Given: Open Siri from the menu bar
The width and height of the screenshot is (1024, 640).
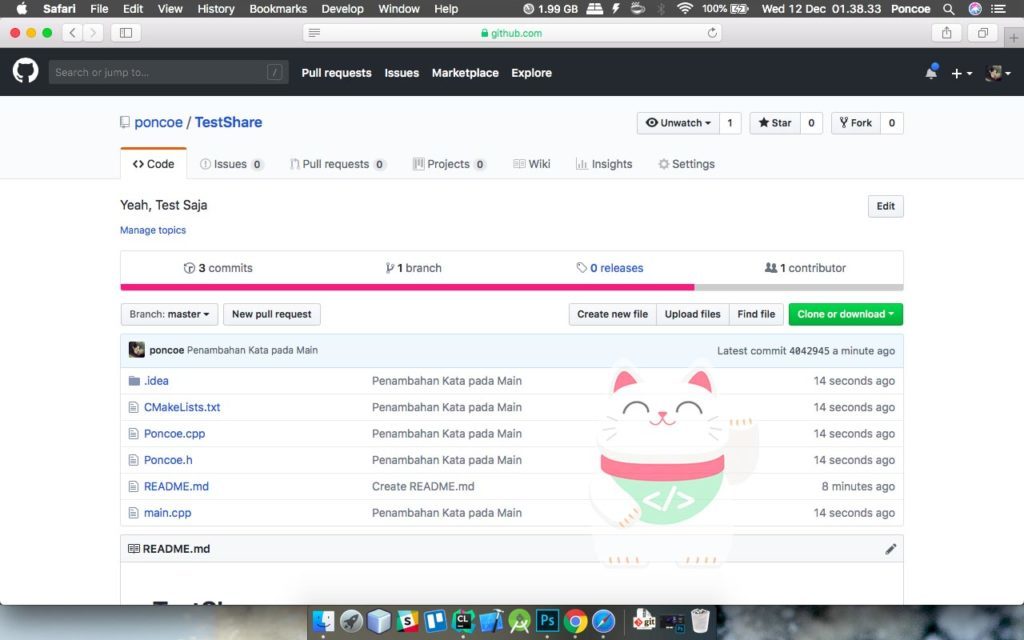Looking at the screenshot, I should (x=974, y=9).
